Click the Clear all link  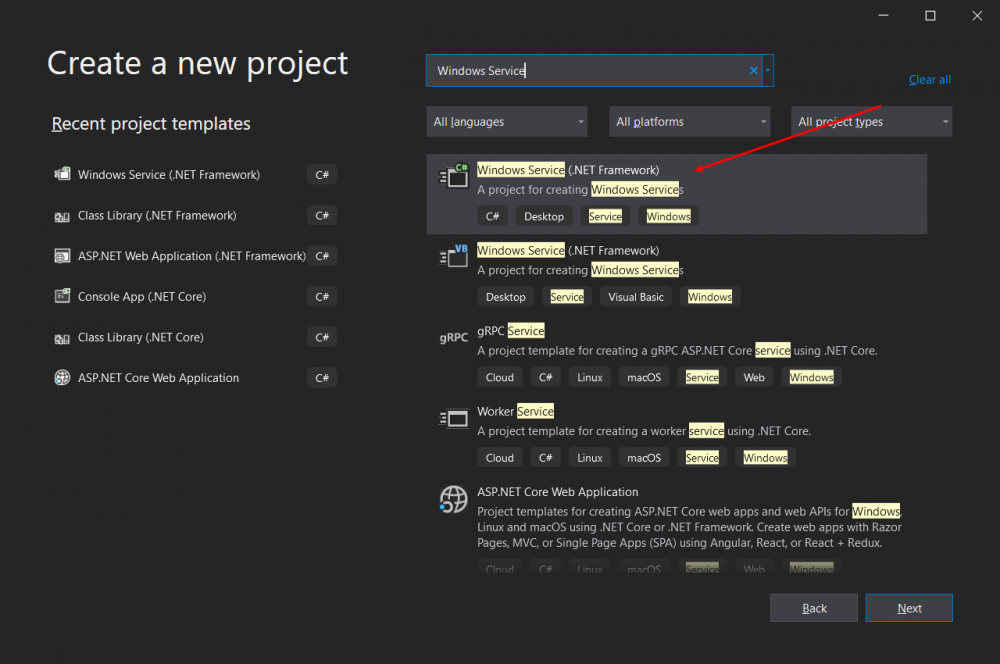(x=929, y=80)
